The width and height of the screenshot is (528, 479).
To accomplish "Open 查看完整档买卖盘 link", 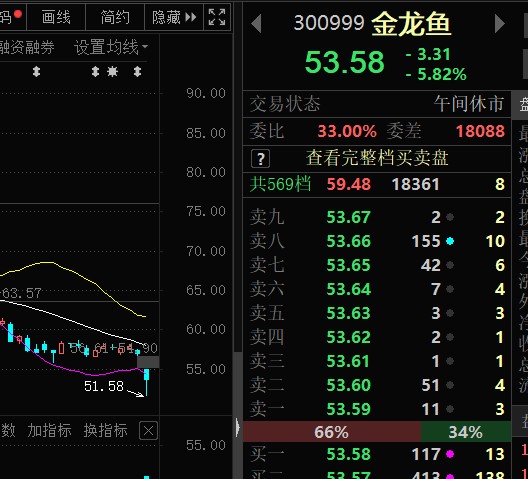I will tap(377, 158).
